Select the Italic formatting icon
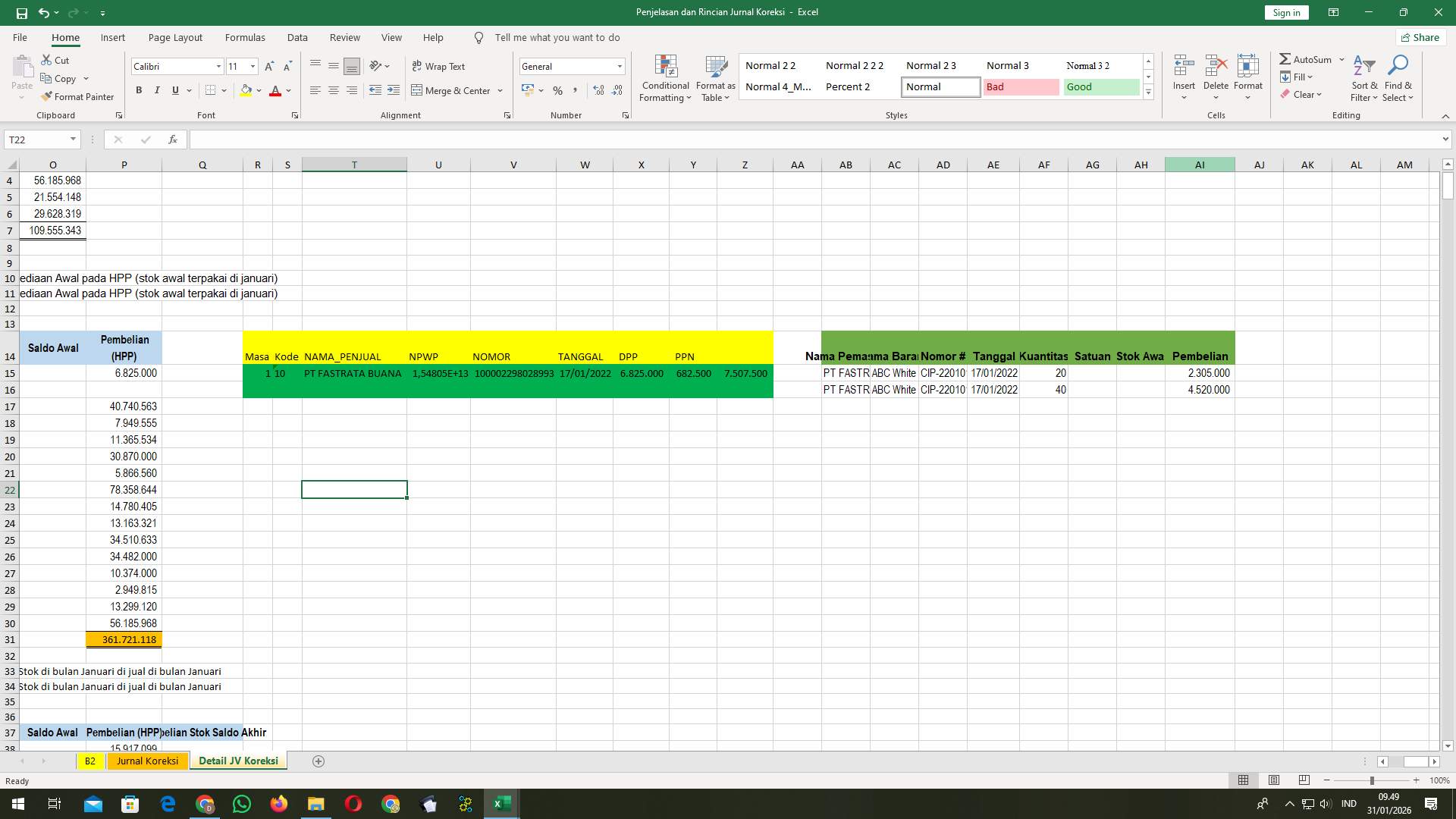Viewport: 1456px width, 819px height. click(x=157, y=90)
